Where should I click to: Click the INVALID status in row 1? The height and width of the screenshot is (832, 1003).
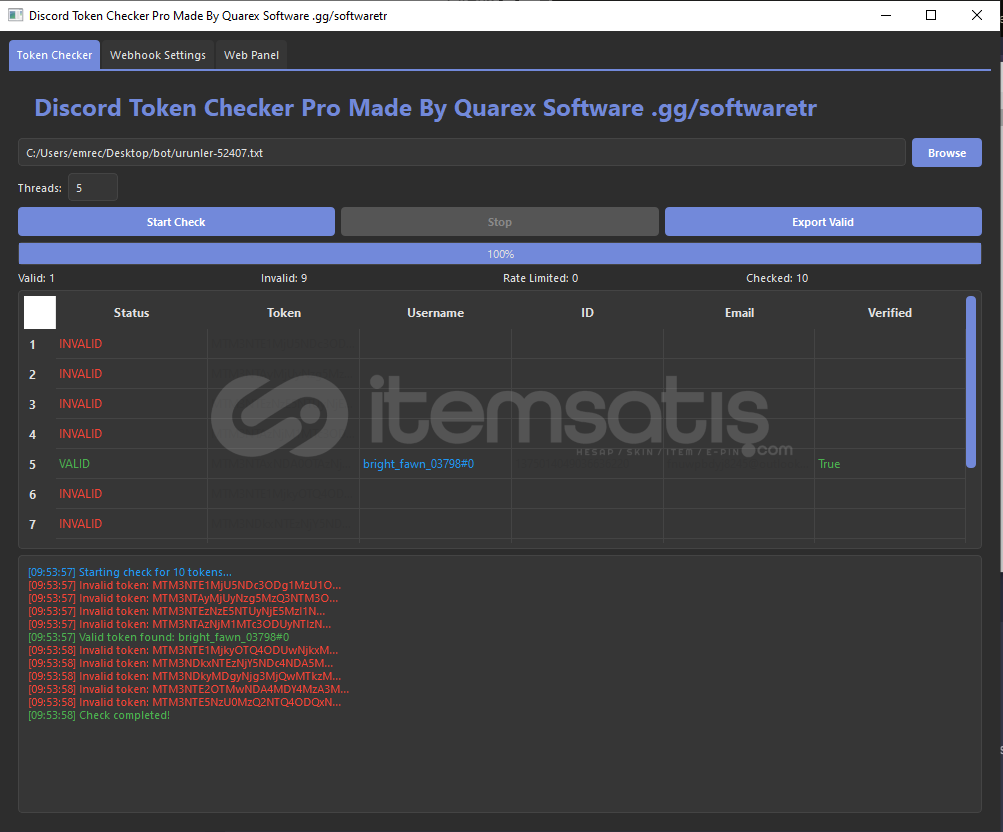(81, 344)
